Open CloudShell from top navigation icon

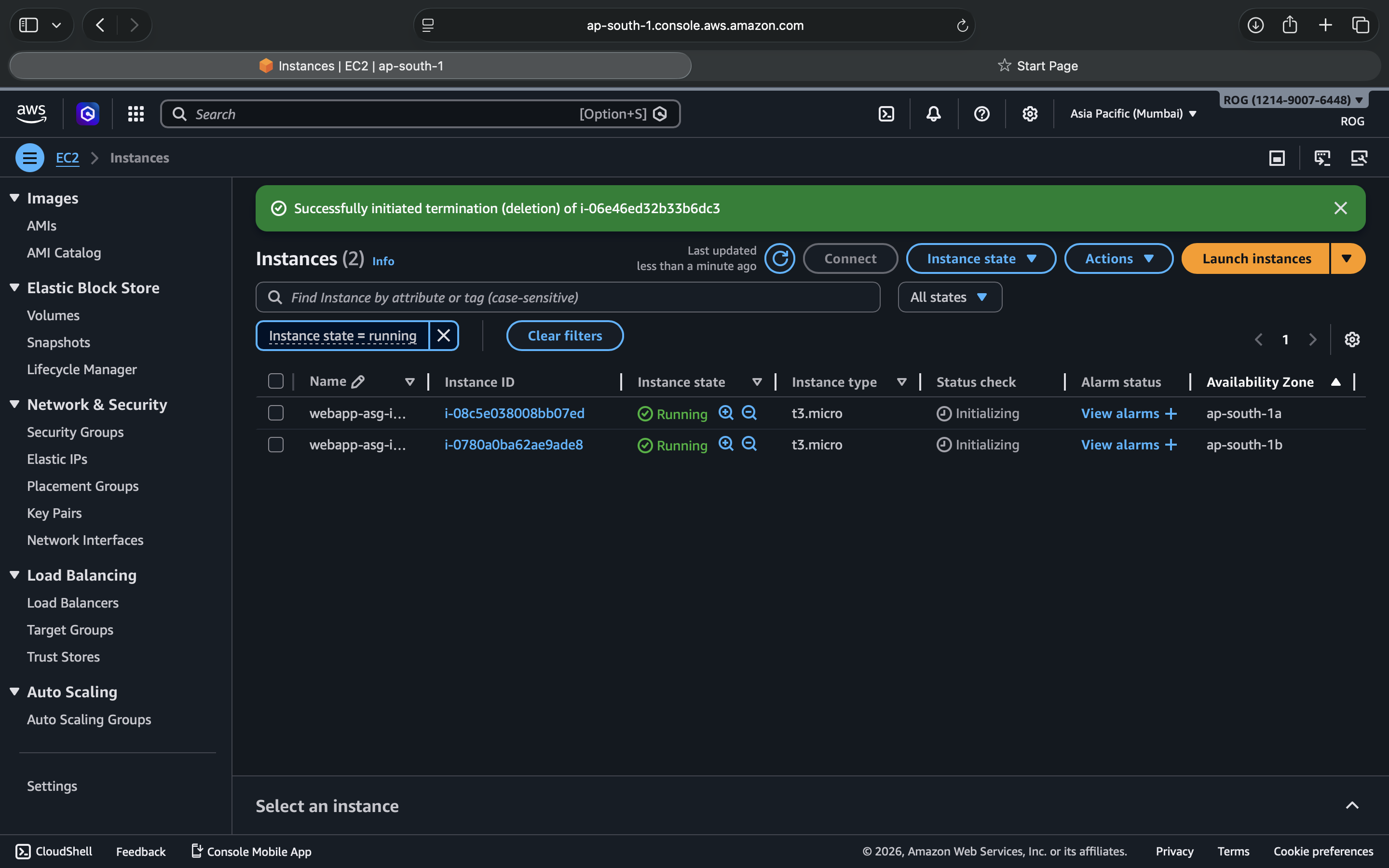pos(886,114)
